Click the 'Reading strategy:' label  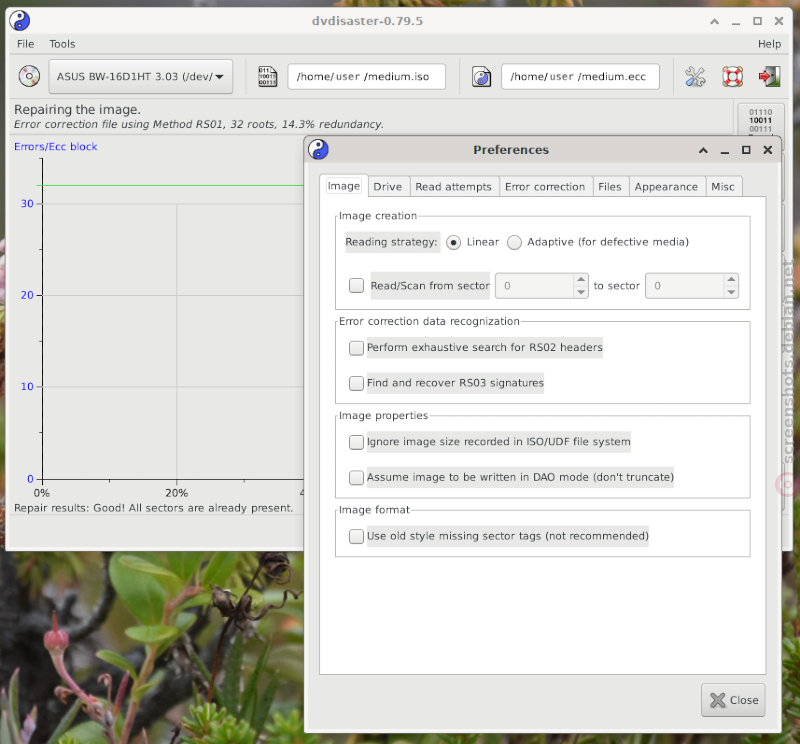point(391,242)
